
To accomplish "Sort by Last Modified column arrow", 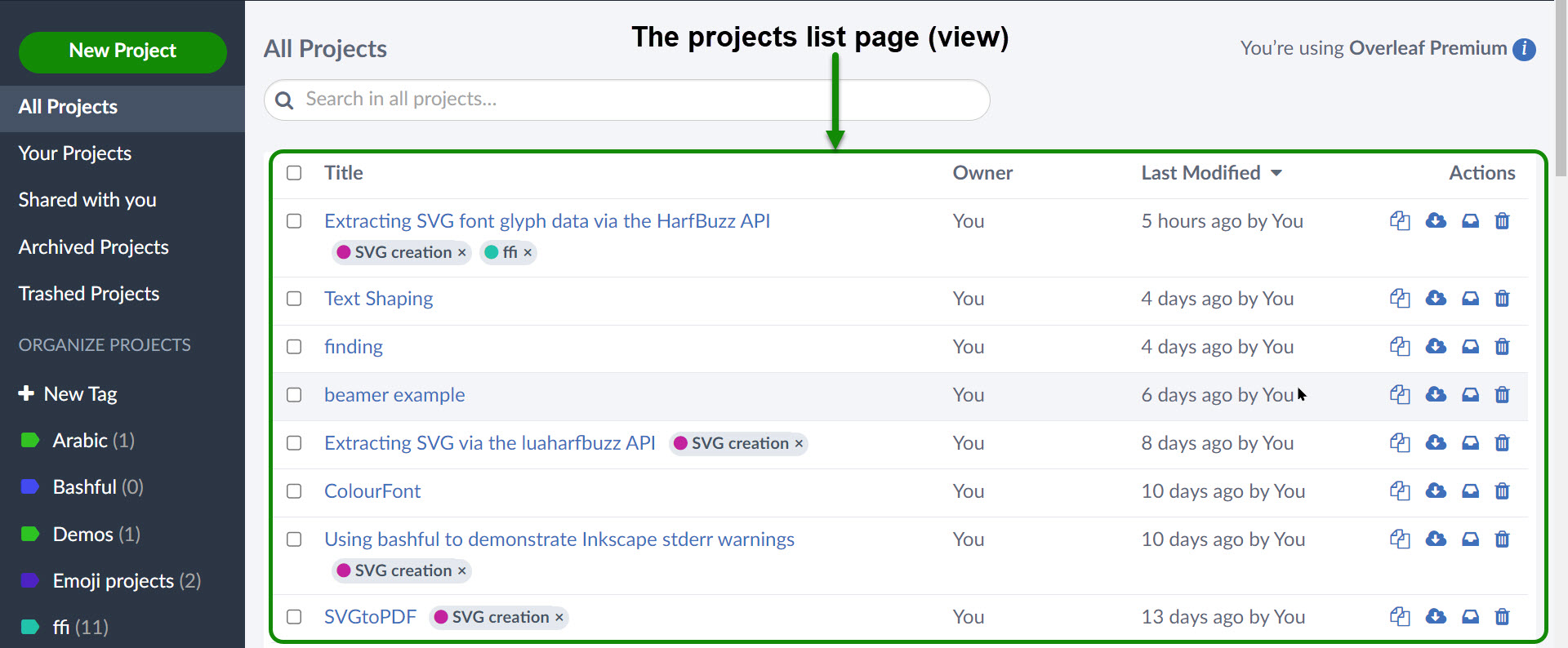I will [x=1276, y=173].
